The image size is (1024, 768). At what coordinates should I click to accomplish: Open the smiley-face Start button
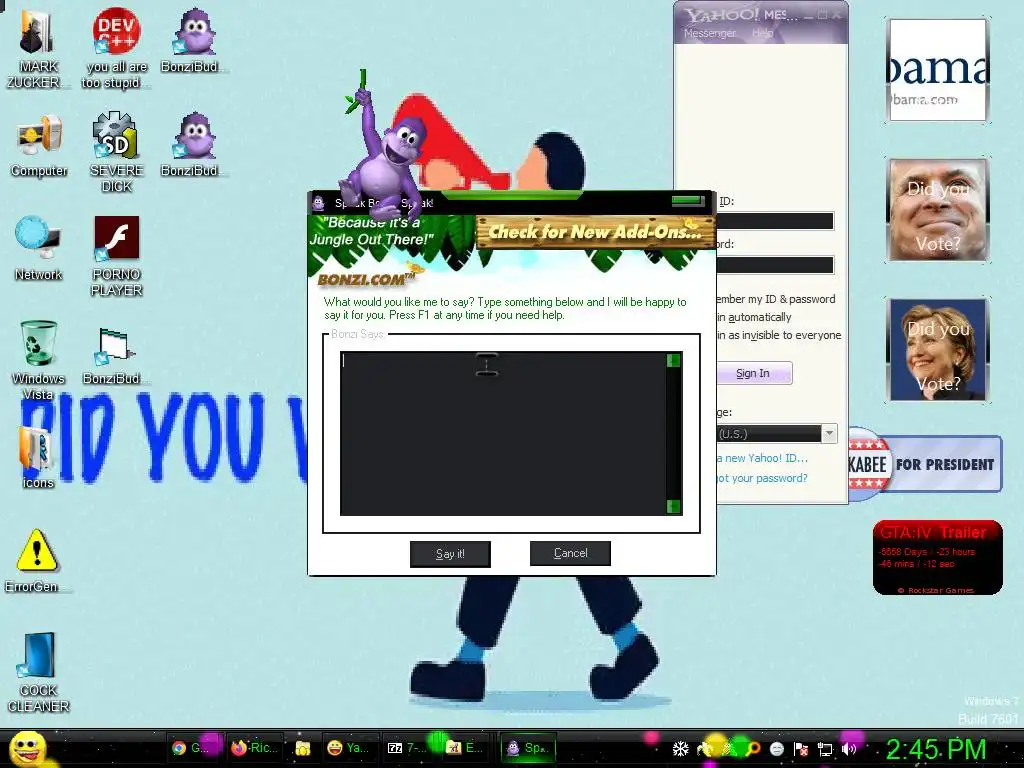click(x=27, y=748)
